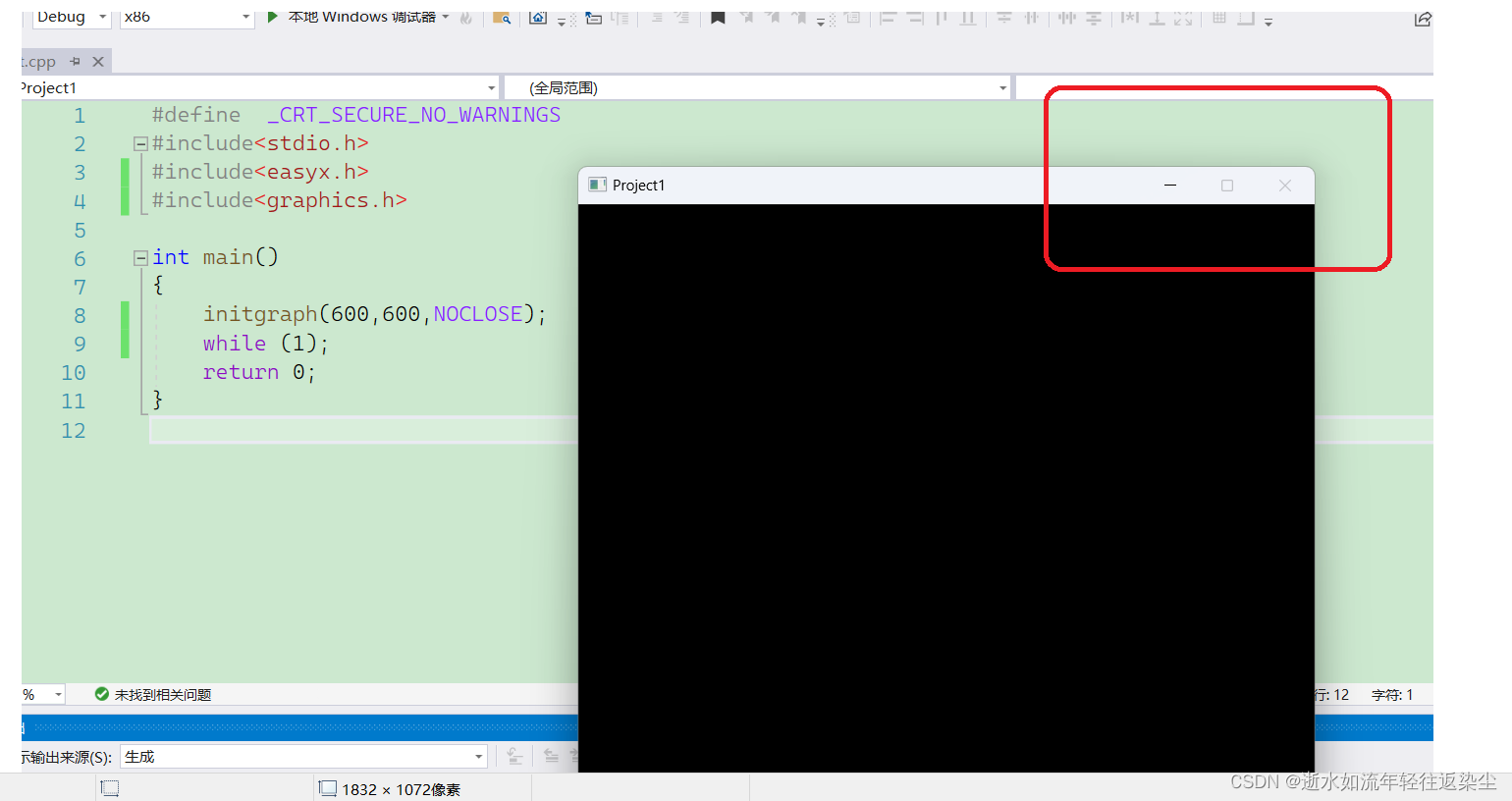Click on the while (1) statement
Screen dimensions: 1512x801
[265, 344]
